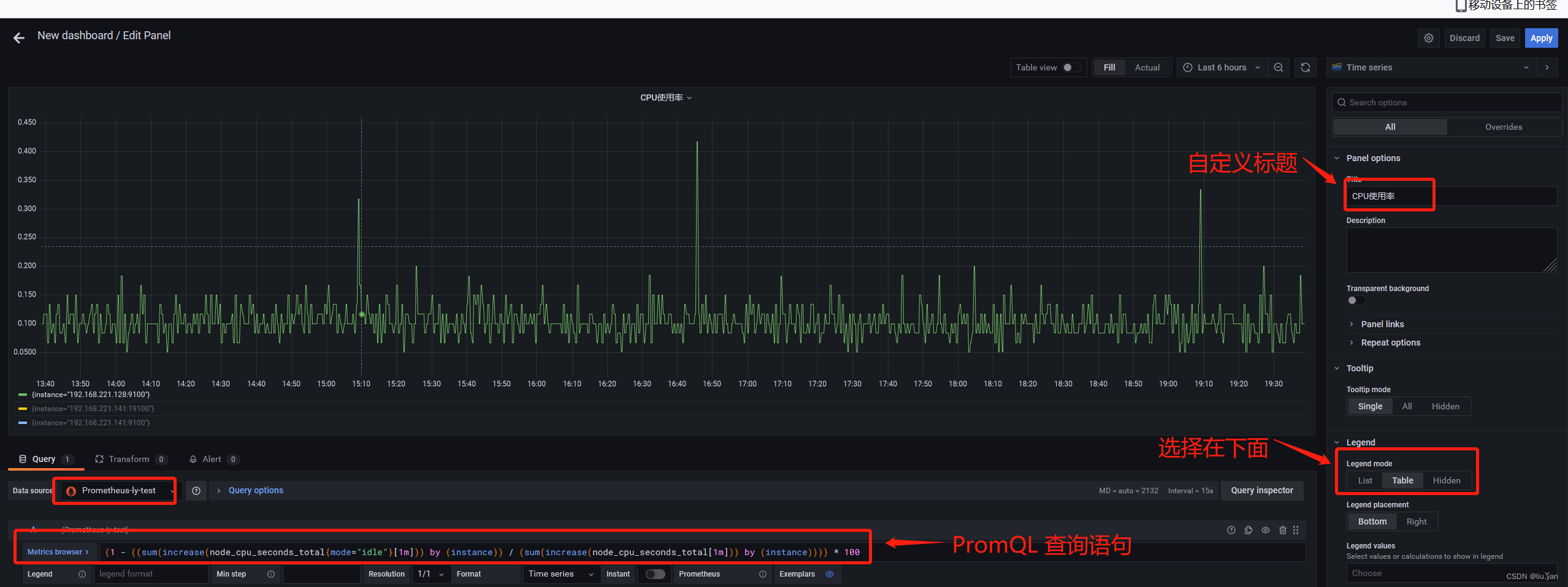Toggle Transparent background switch
This screenshot has height=587, width=1568.
click(x=1356, y=300)
